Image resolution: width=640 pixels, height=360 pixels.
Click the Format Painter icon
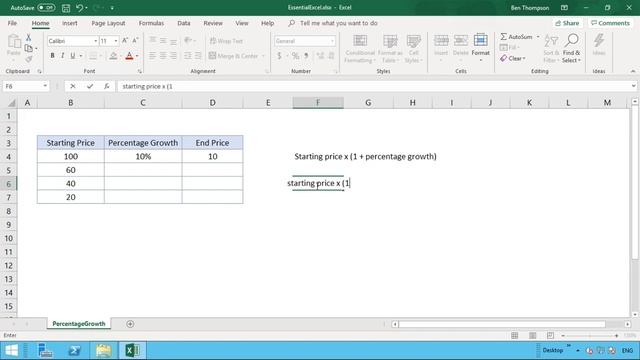29,59
